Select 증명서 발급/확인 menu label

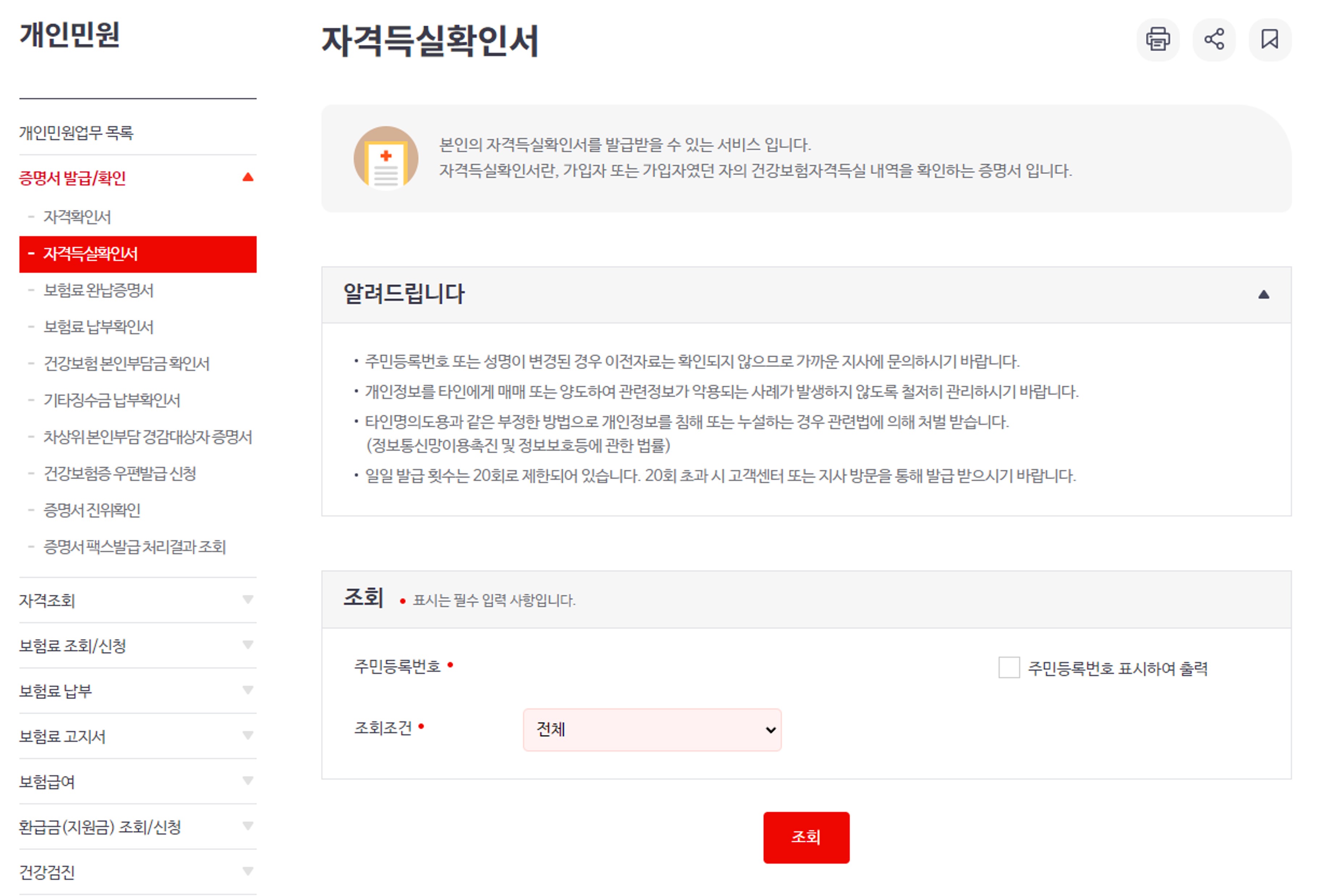click(x=72, y=178)
